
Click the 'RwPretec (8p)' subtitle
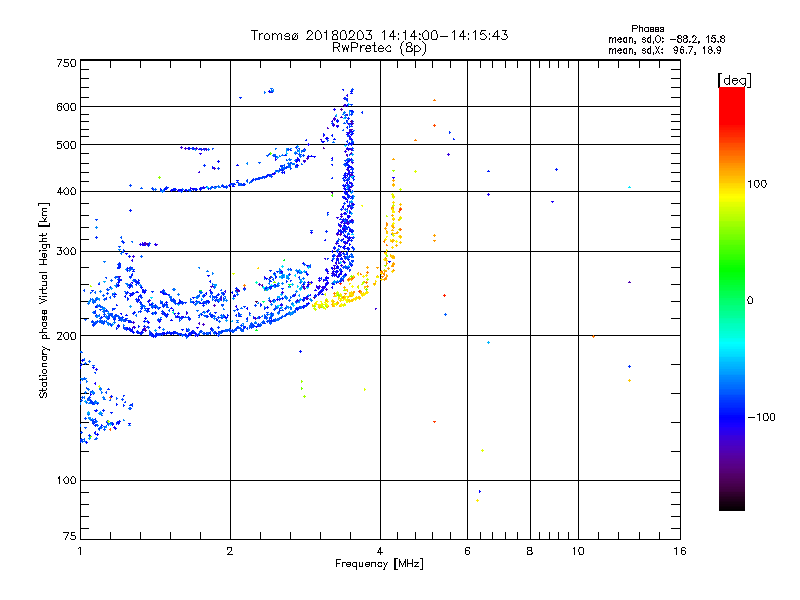pyautogui.click(x=379, y=48)
